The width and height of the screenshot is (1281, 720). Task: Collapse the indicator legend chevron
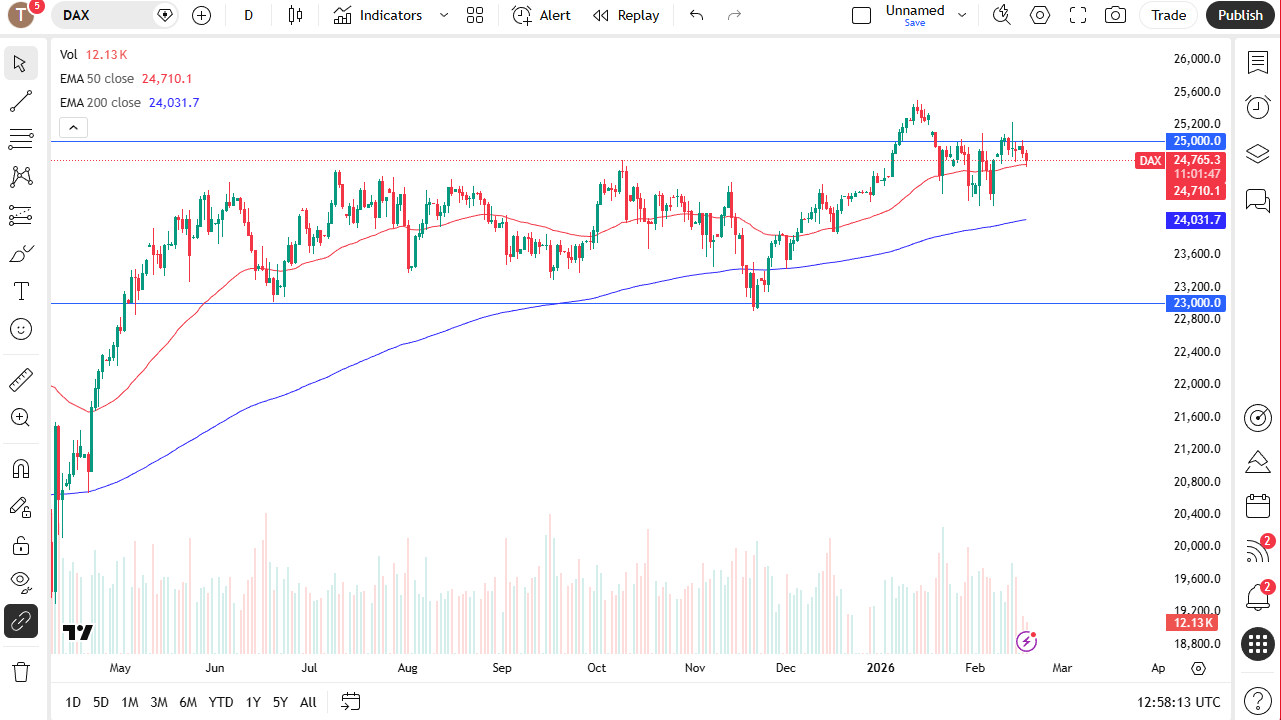tap(74, 127)
